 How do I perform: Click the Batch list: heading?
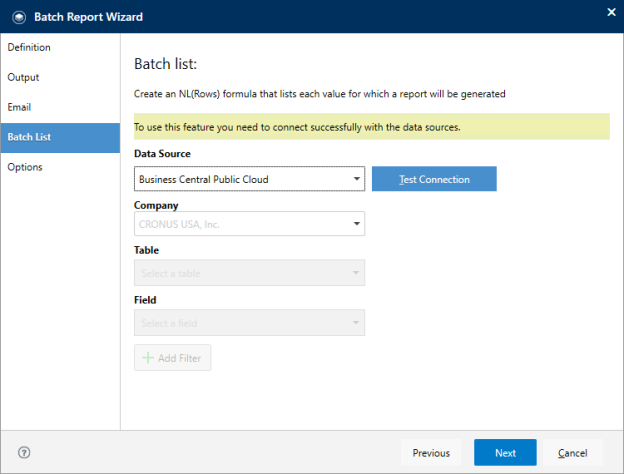tap(166, 64)
